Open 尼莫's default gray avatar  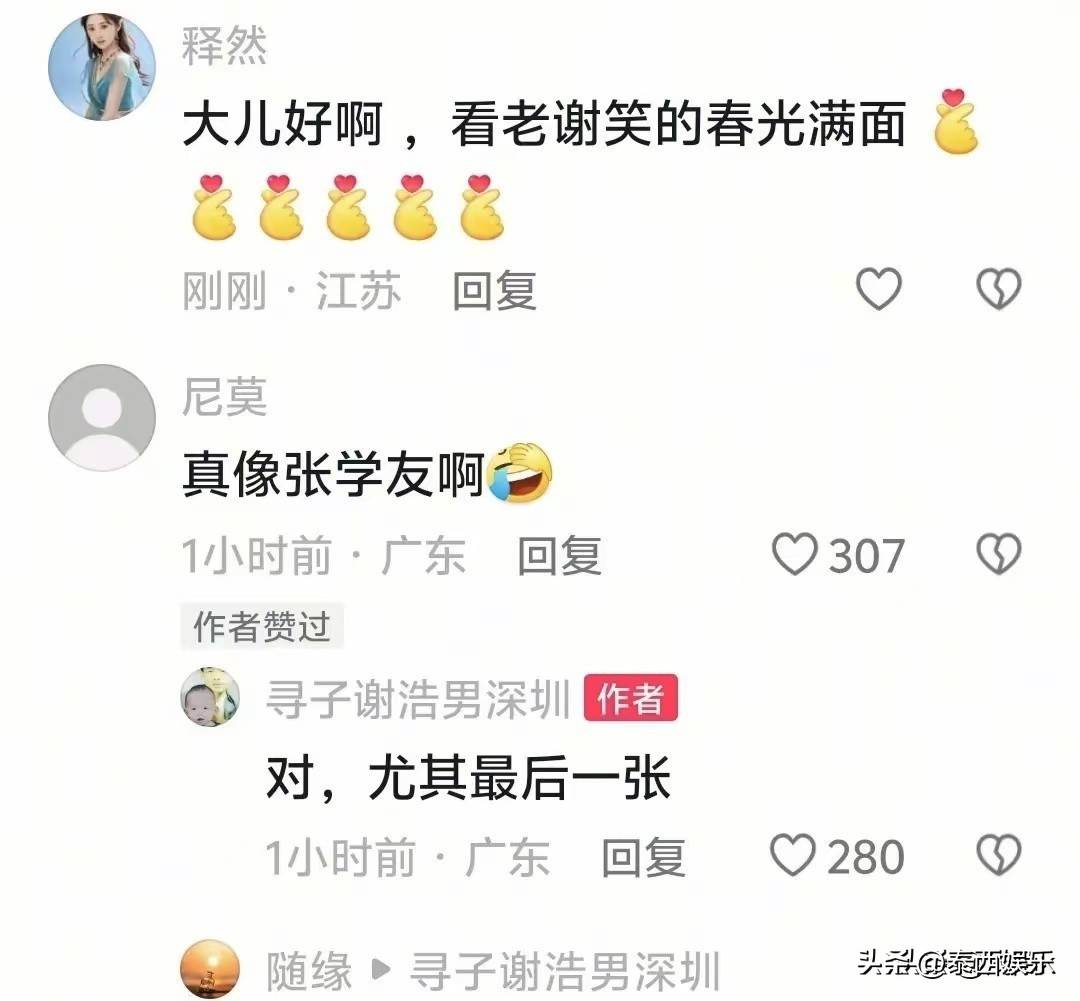tap(102, 418)
